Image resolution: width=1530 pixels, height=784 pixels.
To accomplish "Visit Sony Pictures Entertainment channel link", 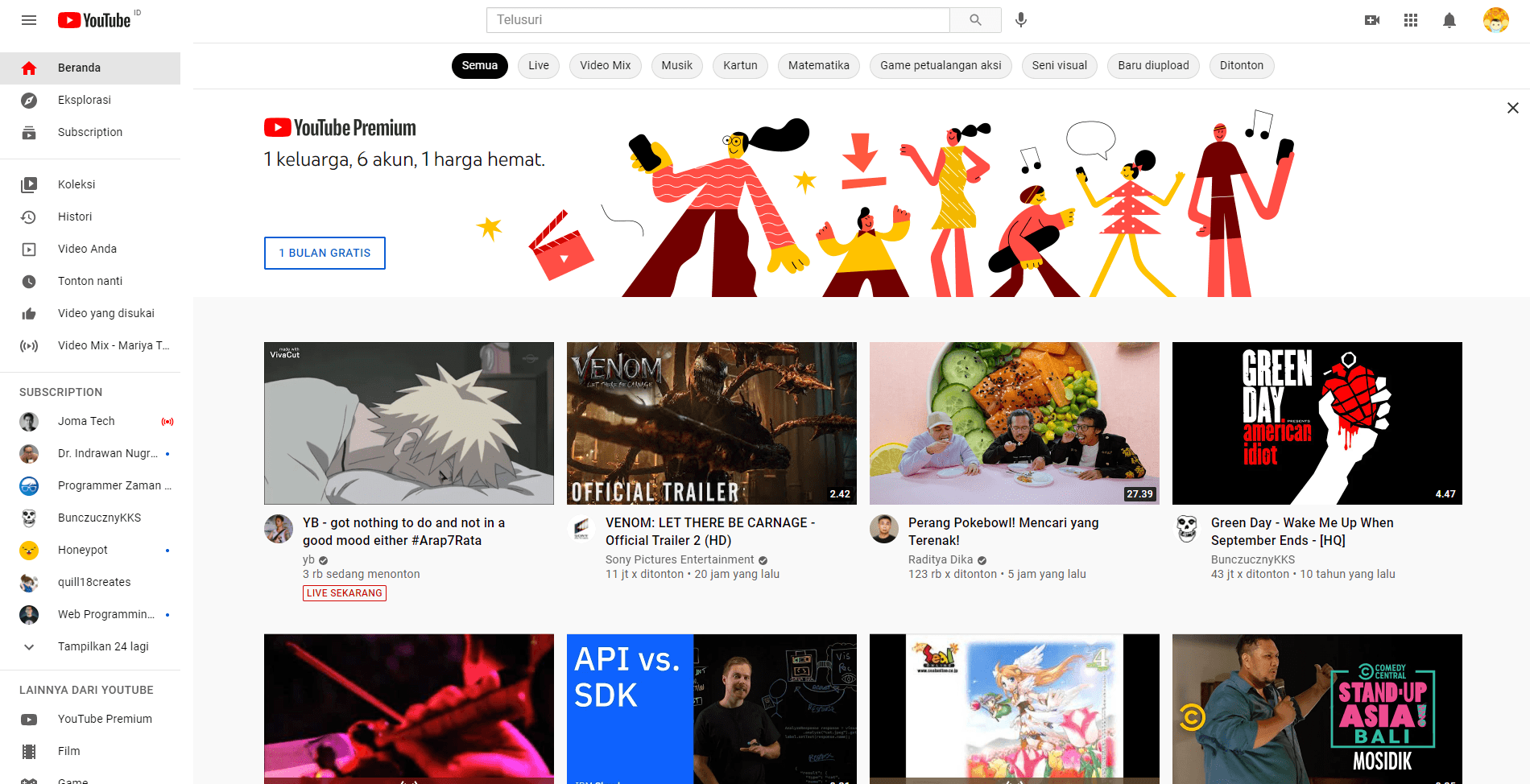I will coord(680,559).
